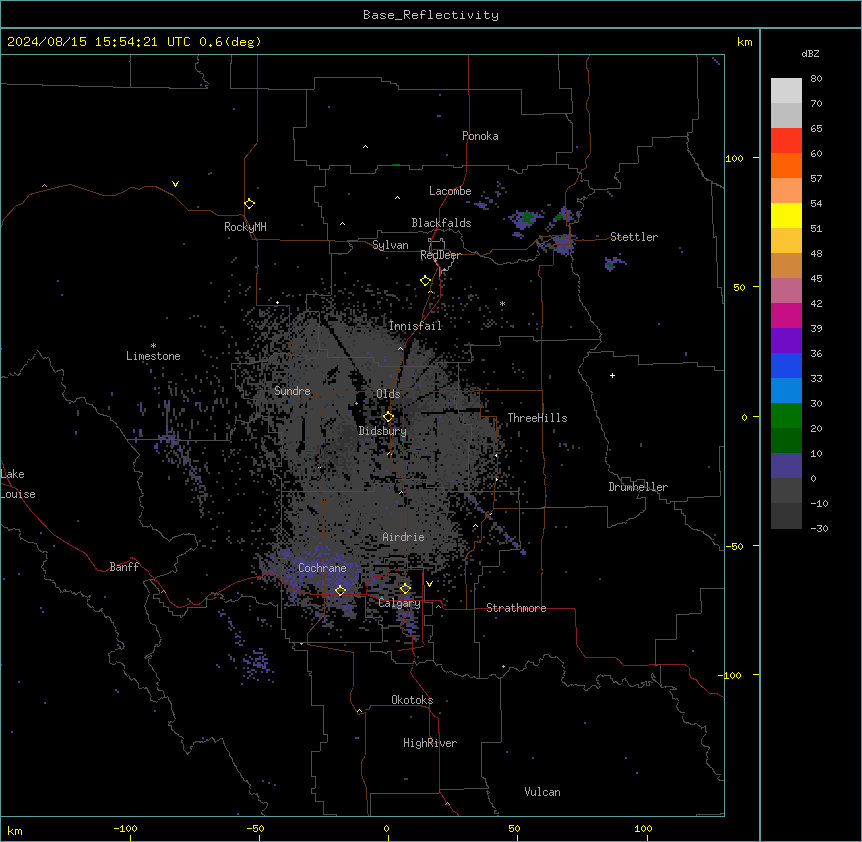The height and width of the screenshot is (842, 862).
Task: Select the Banff label
Action: point(124,567)
